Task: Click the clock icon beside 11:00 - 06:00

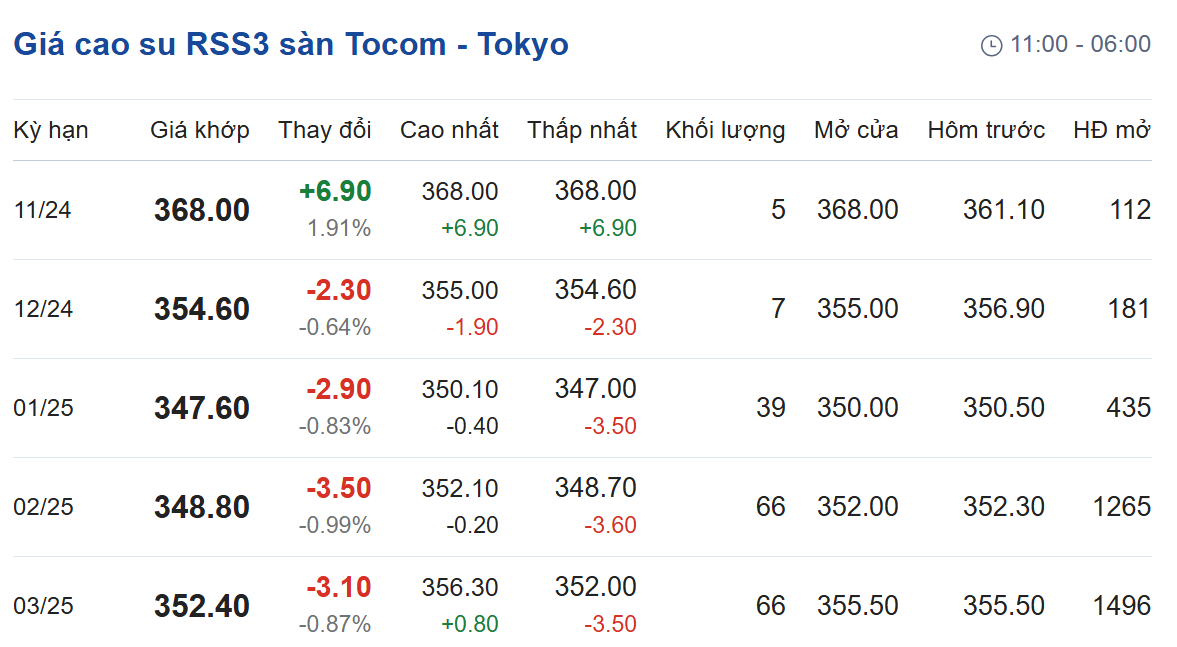Action: click(x=991, y=46)
